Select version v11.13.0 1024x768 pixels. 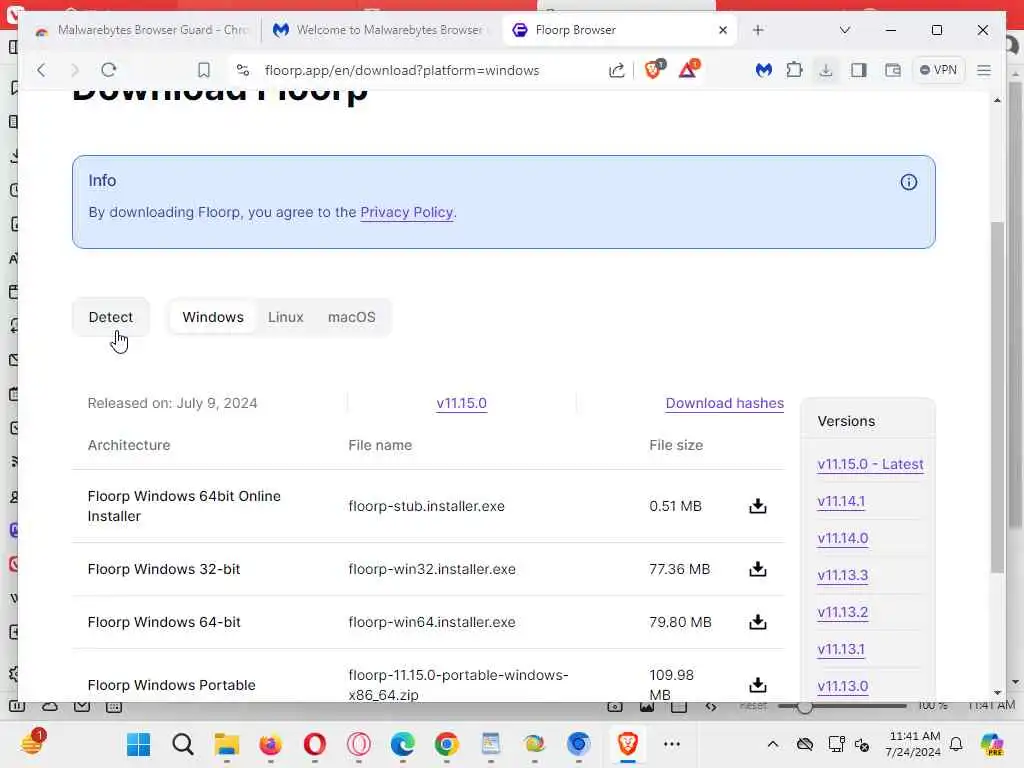click(x=842, y=686)
